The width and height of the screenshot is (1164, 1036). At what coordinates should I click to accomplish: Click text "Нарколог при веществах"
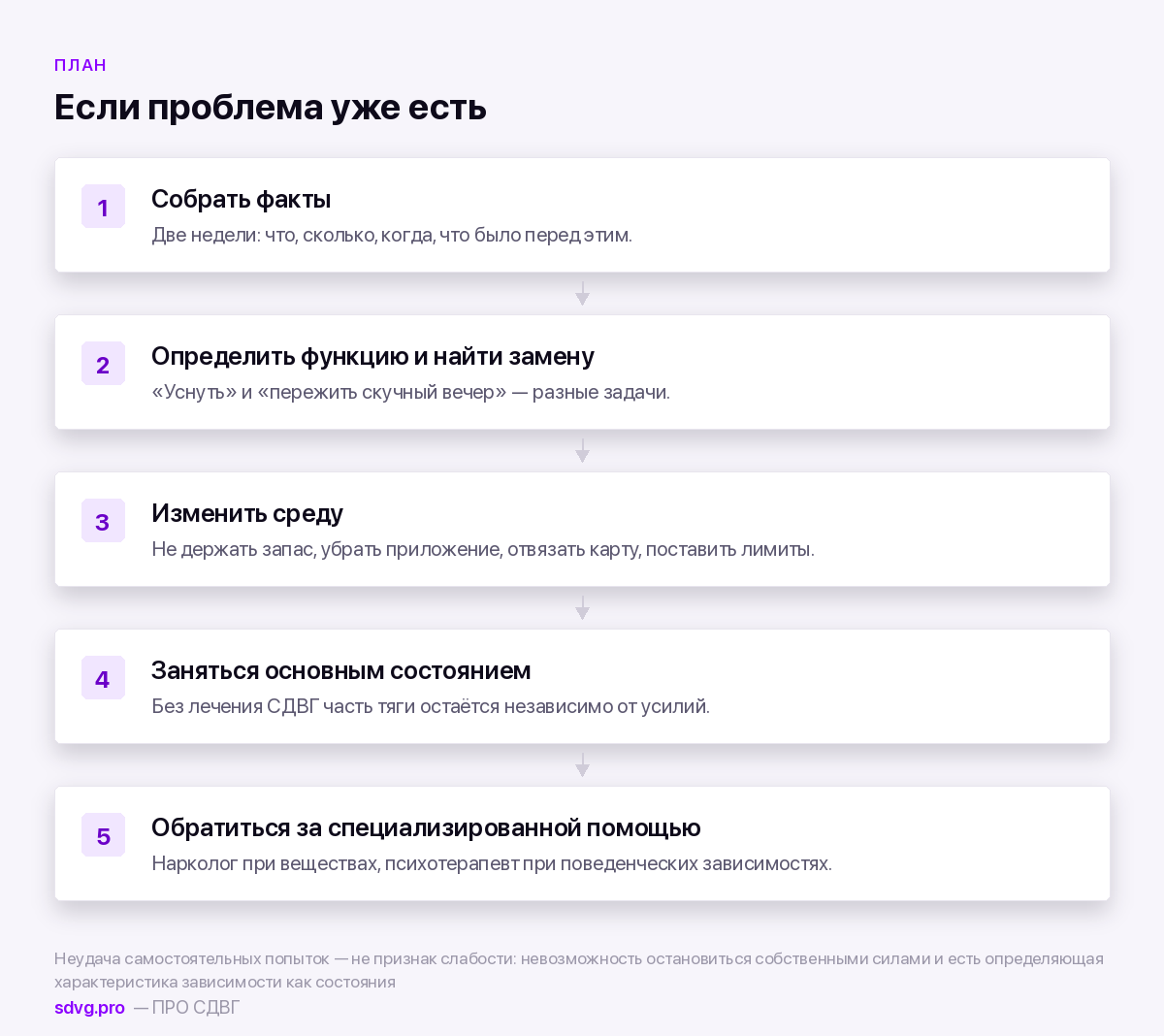(x=265, y=863)
